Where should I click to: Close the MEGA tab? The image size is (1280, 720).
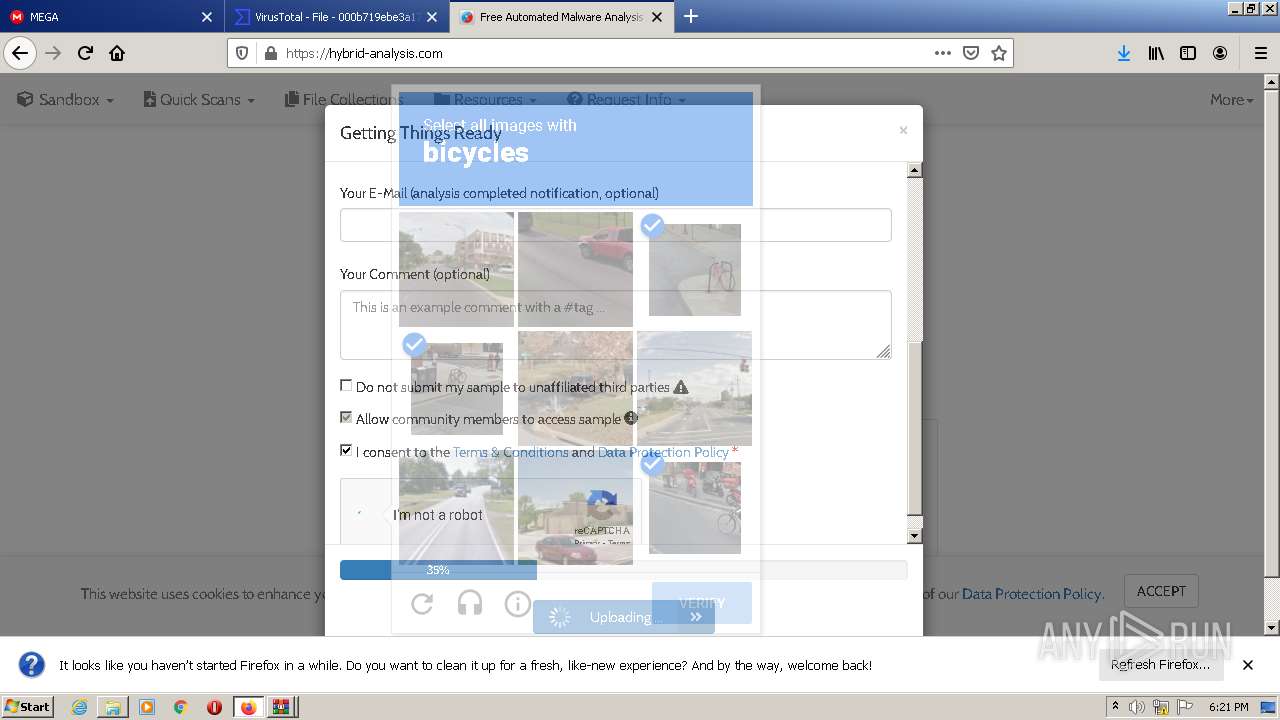[207, 17]
